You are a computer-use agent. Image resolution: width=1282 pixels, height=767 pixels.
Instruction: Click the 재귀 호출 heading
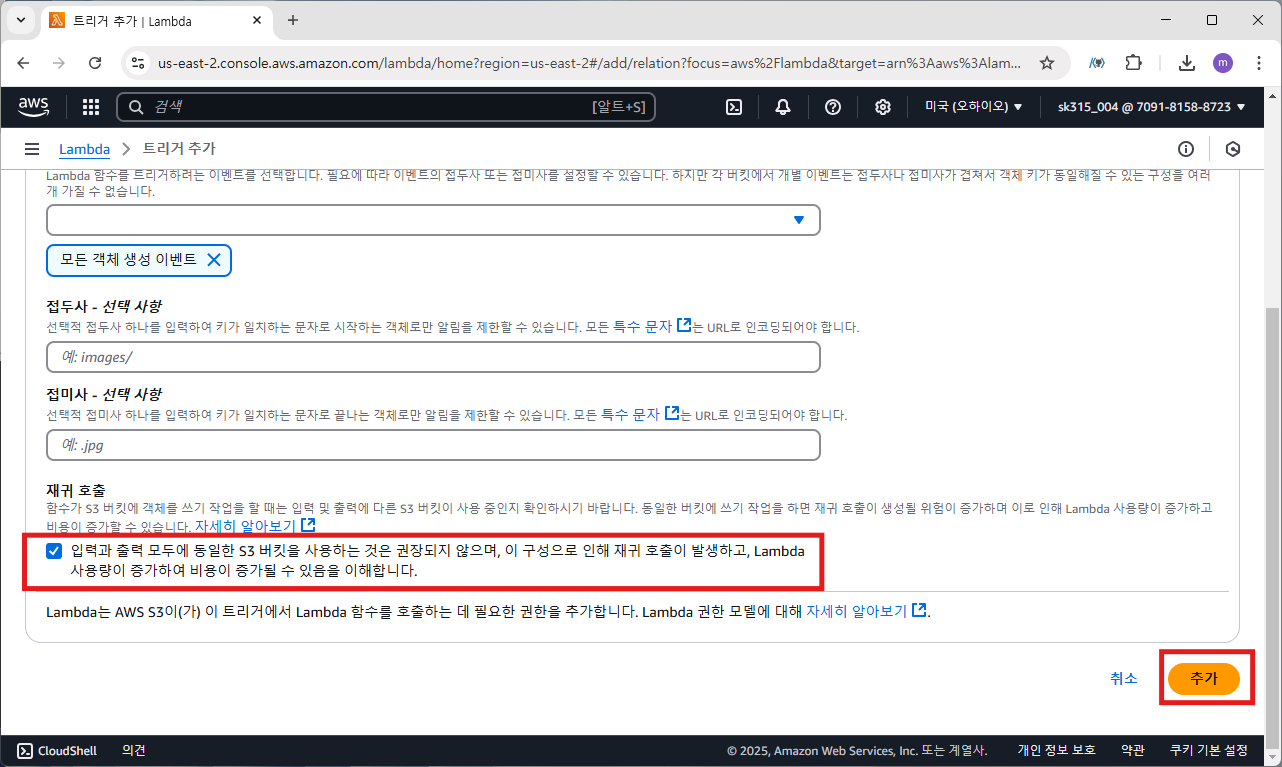point(76,491)
